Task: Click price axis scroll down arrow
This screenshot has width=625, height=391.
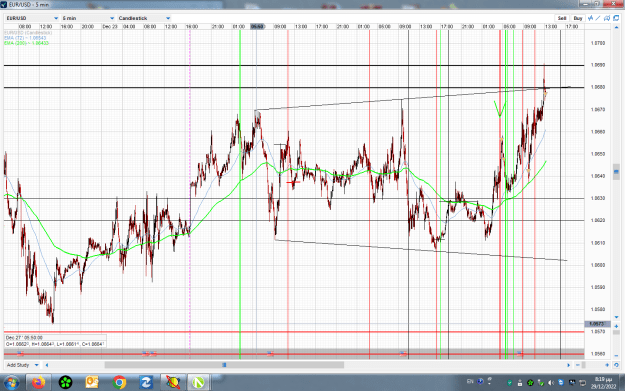Action: coord(616,317)
